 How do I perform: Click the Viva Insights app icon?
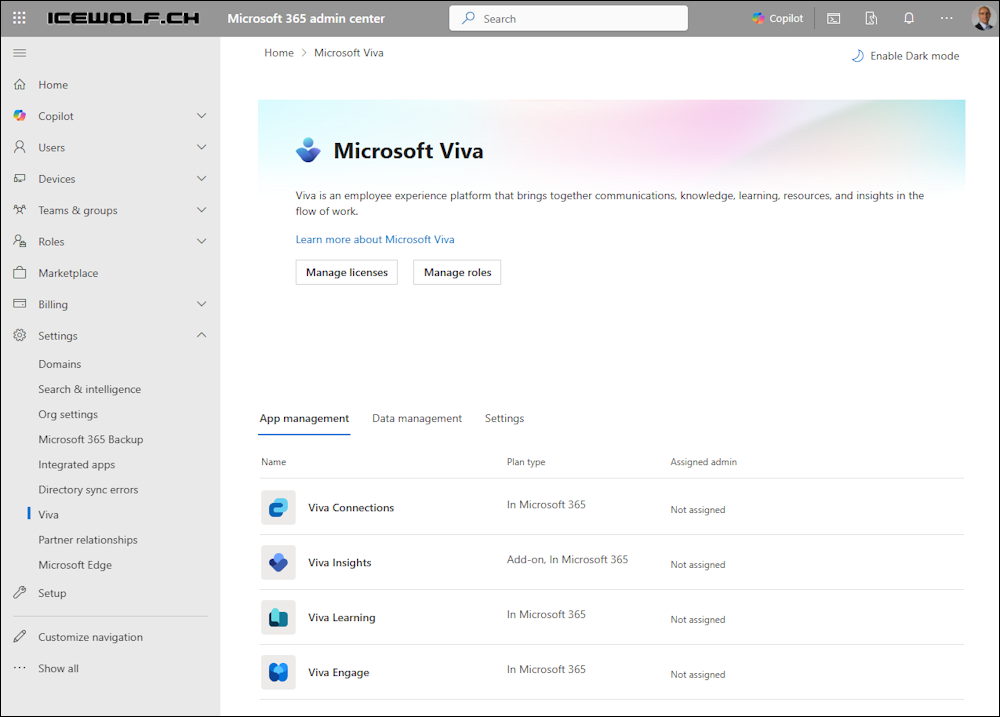(278, 563)
